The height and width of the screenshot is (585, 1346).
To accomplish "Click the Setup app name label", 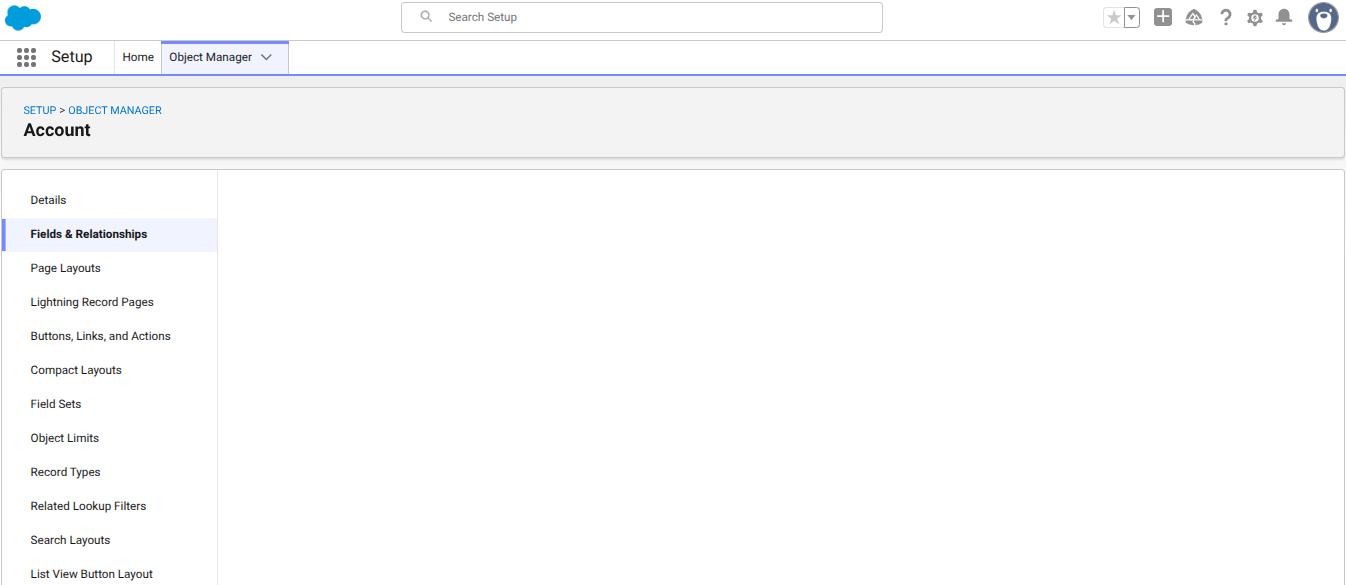I will click(x=72, y=57).
